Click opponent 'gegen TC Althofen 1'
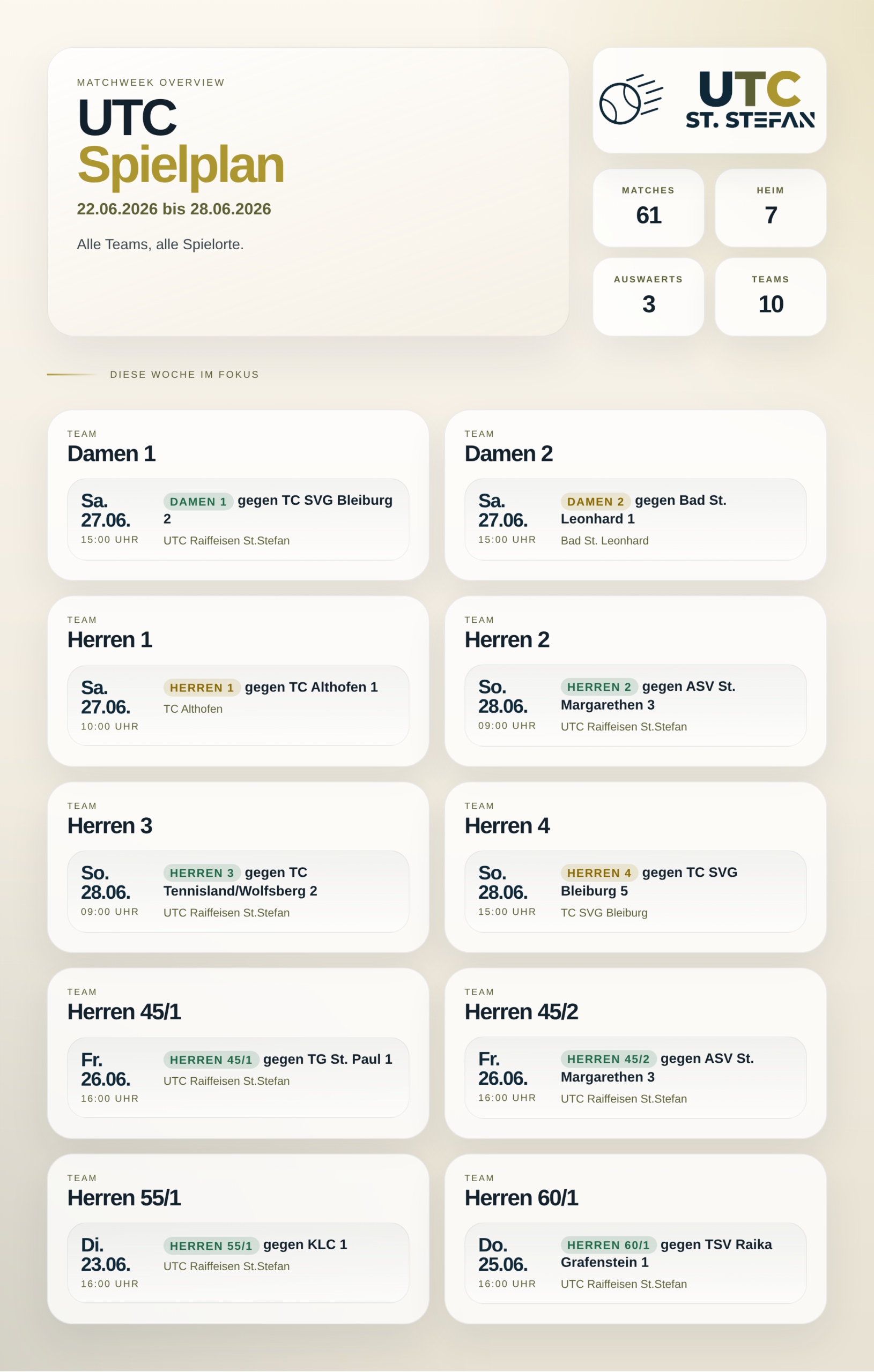The width and height of the screenshot is (874, 1372). [312, 687]
